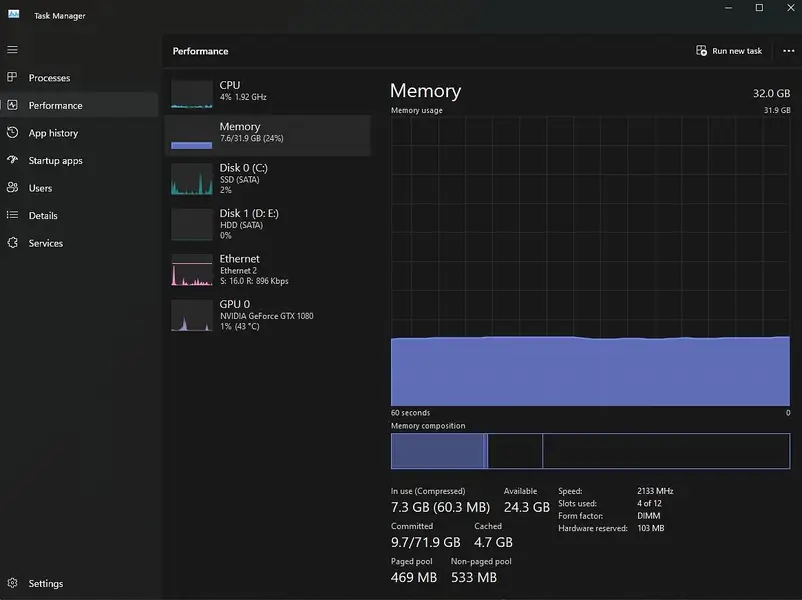Select the Disk 1 HDD (SATA) entry
This screenshot has width=802, height=600.
268,224
